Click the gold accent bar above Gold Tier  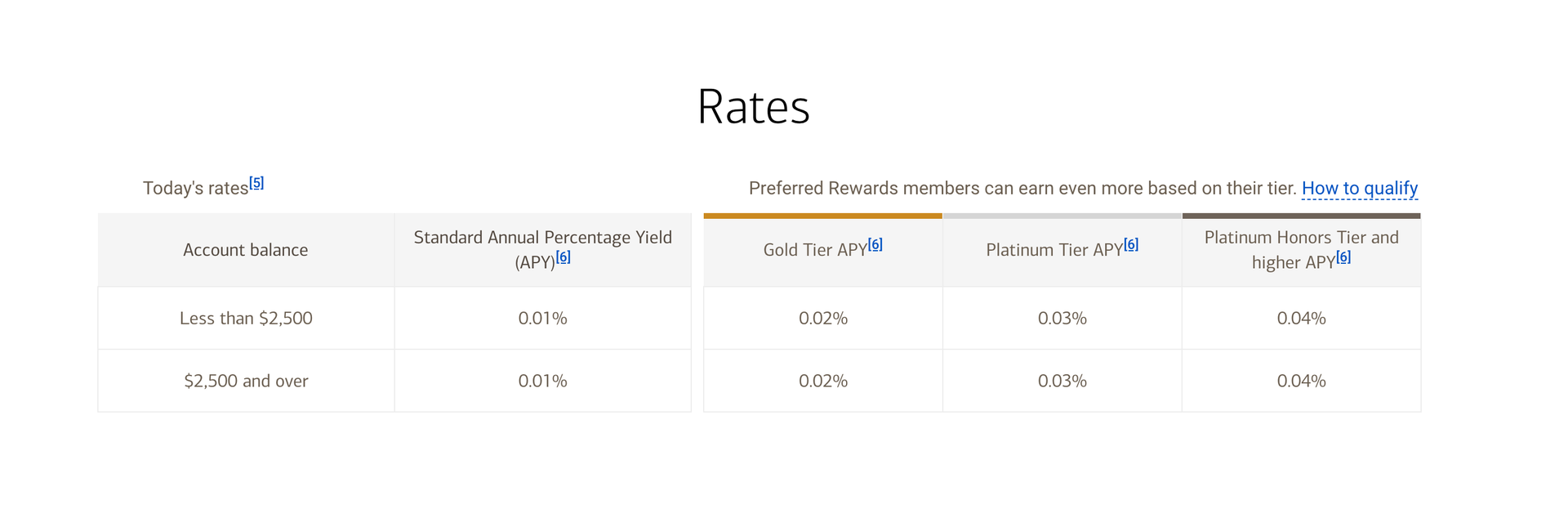pyautogui.click(x=822, y=215)
